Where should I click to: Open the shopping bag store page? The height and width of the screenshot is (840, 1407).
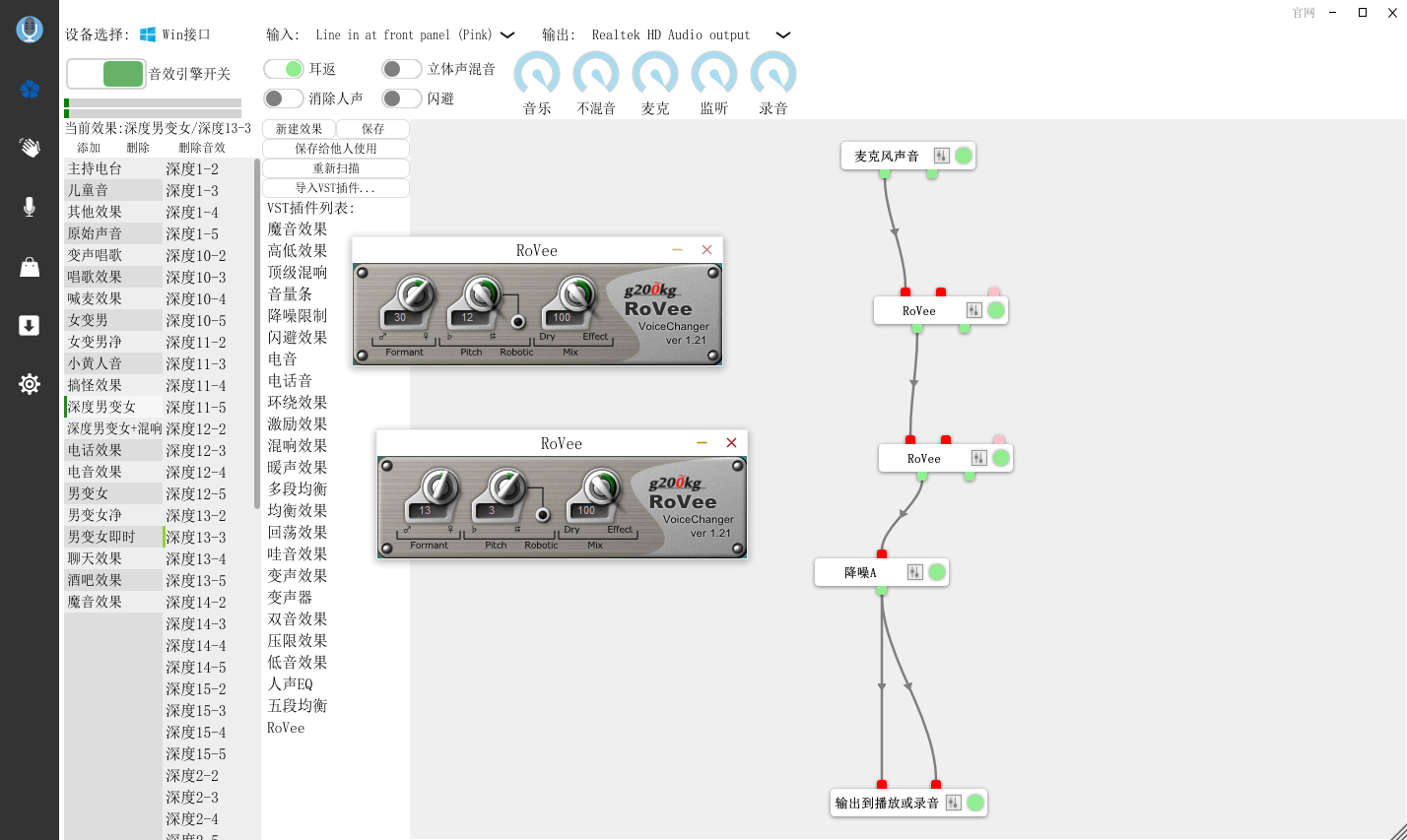30,267
